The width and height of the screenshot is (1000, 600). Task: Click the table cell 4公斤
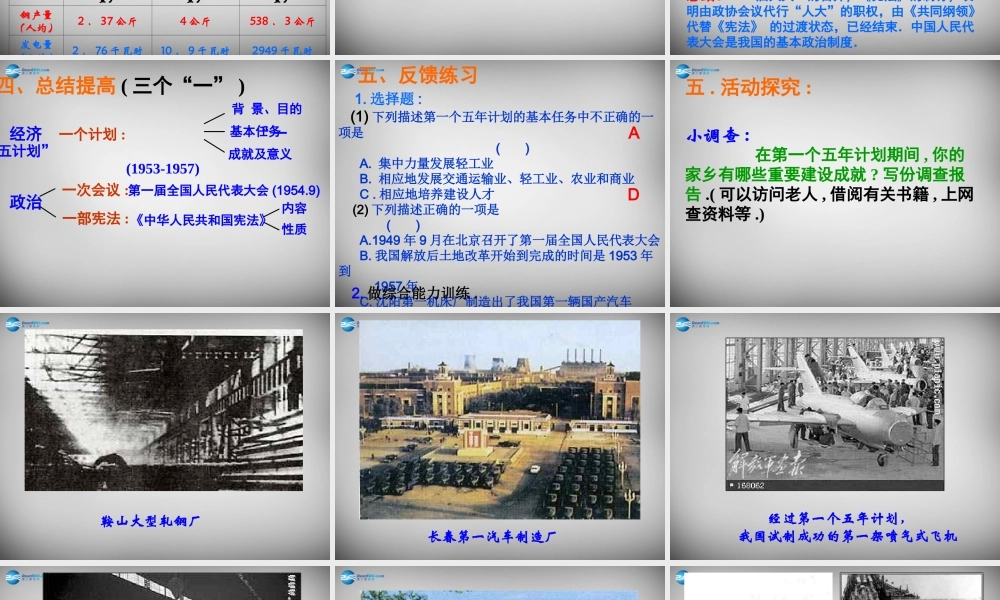(195, 21)
